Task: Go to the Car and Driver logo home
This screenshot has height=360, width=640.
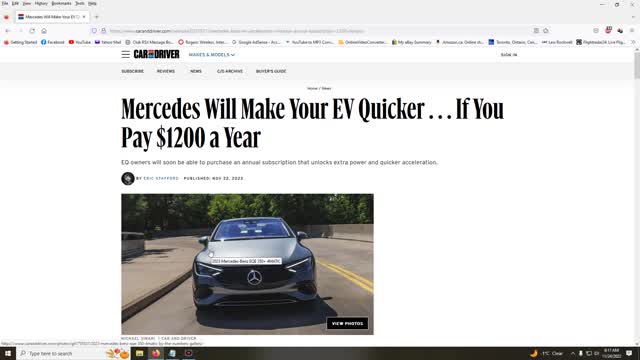Action: tap(156, 54)
